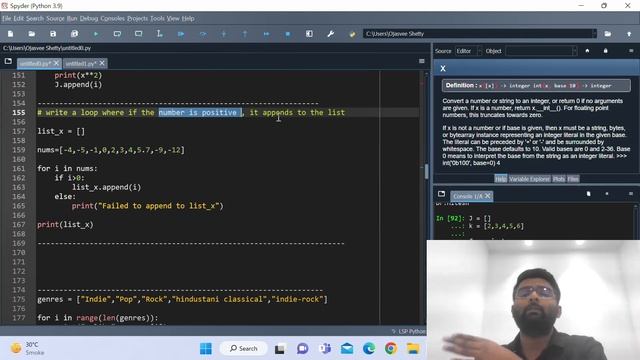The width and height of the screenshot is (640, 360).
Task: Step into function debug icon
Action: (224, 34)
